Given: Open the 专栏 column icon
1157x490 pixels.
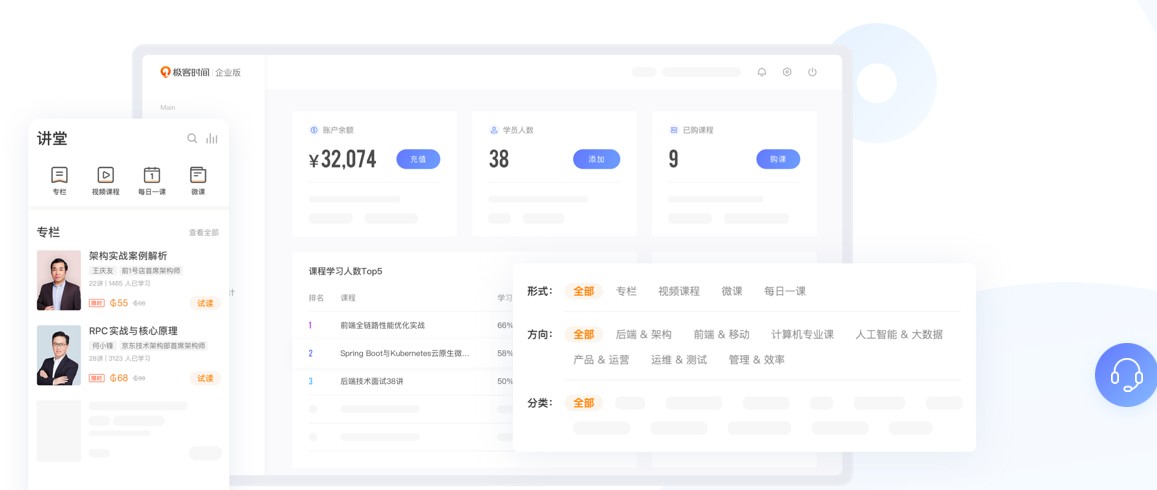Looking at the screenshot, I should (60, 175).
